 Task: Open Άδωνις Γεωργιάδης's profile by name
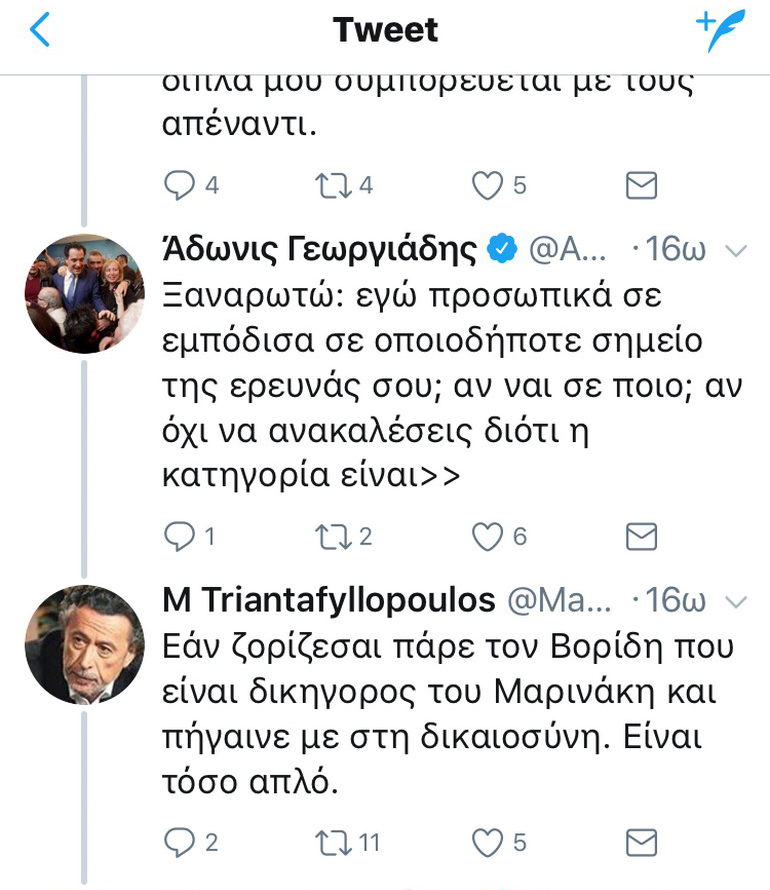(x=320, y=250)
